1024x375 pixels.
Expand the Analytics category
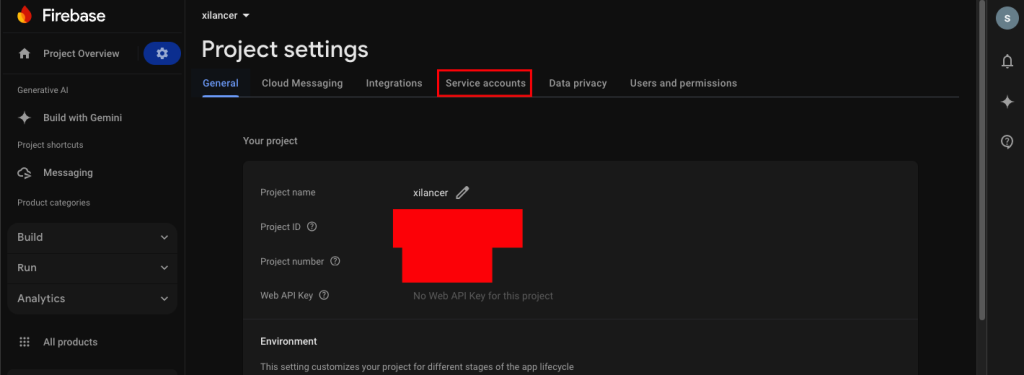92,299
